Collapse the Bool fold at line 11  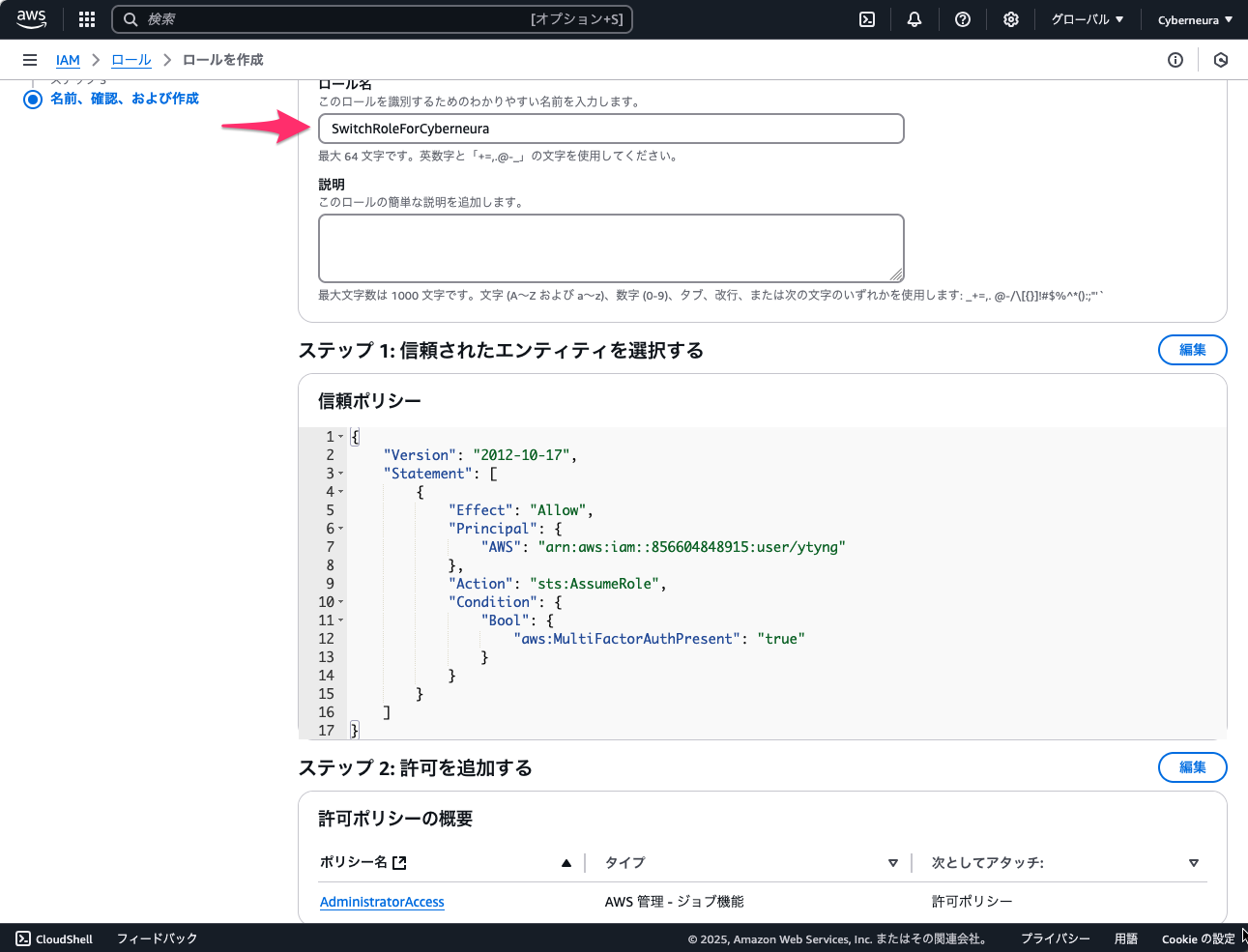coord(341,620)
